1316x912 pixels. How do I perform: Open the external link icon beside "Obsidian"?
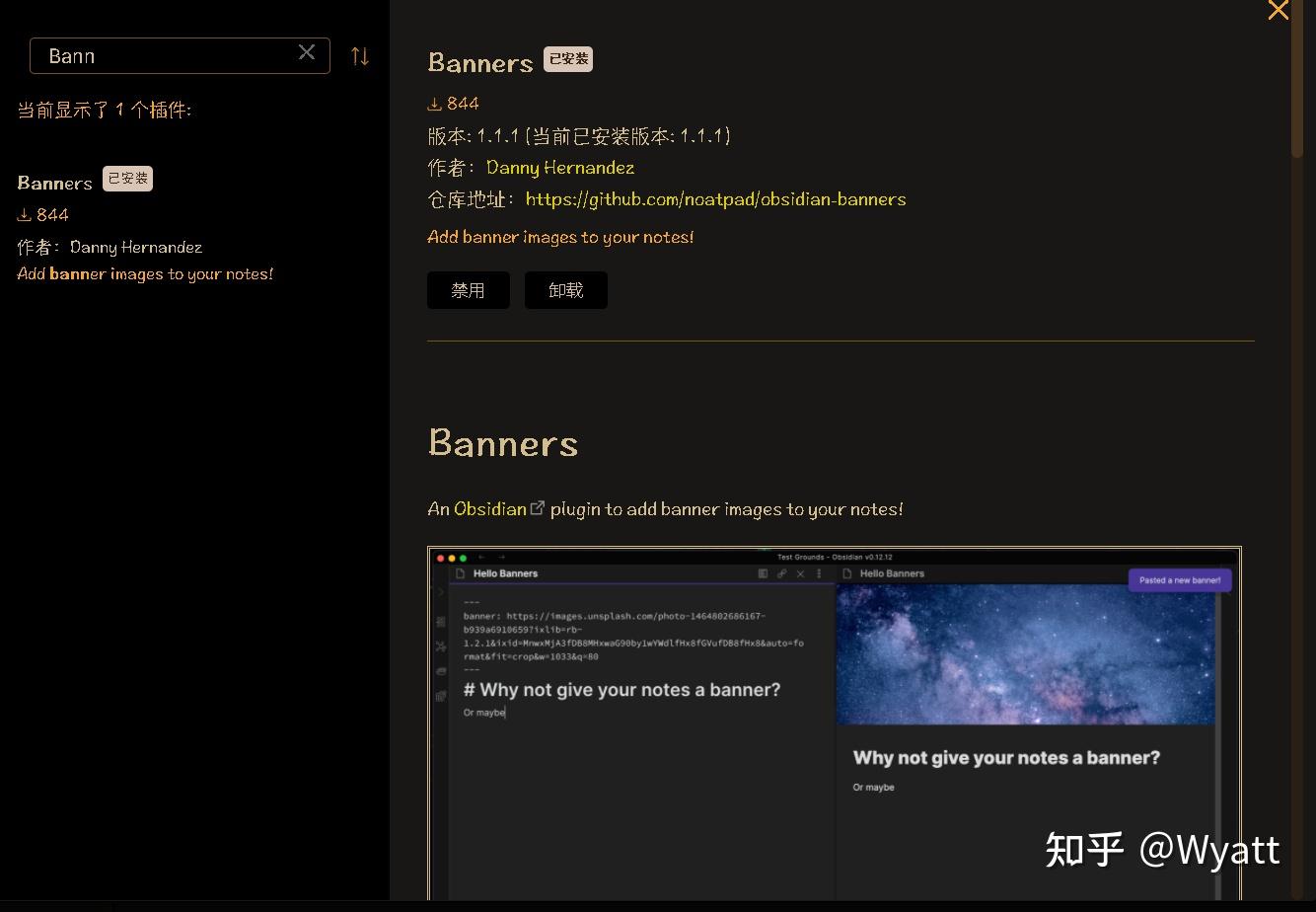(x=537, y=506)
